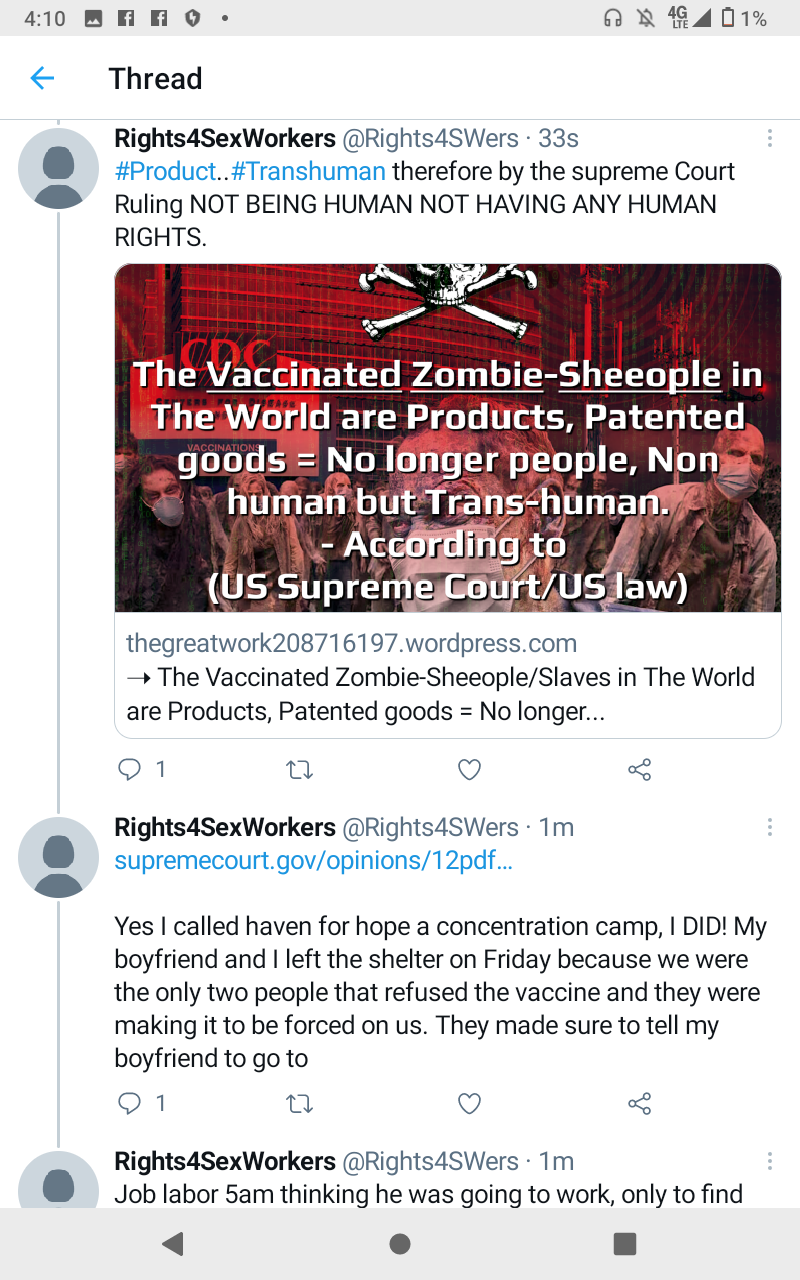Image resolution: width=800 pixels, height=1280 pixels.
Task: Reply to the first tweet
Action: (x=130, y=769)
